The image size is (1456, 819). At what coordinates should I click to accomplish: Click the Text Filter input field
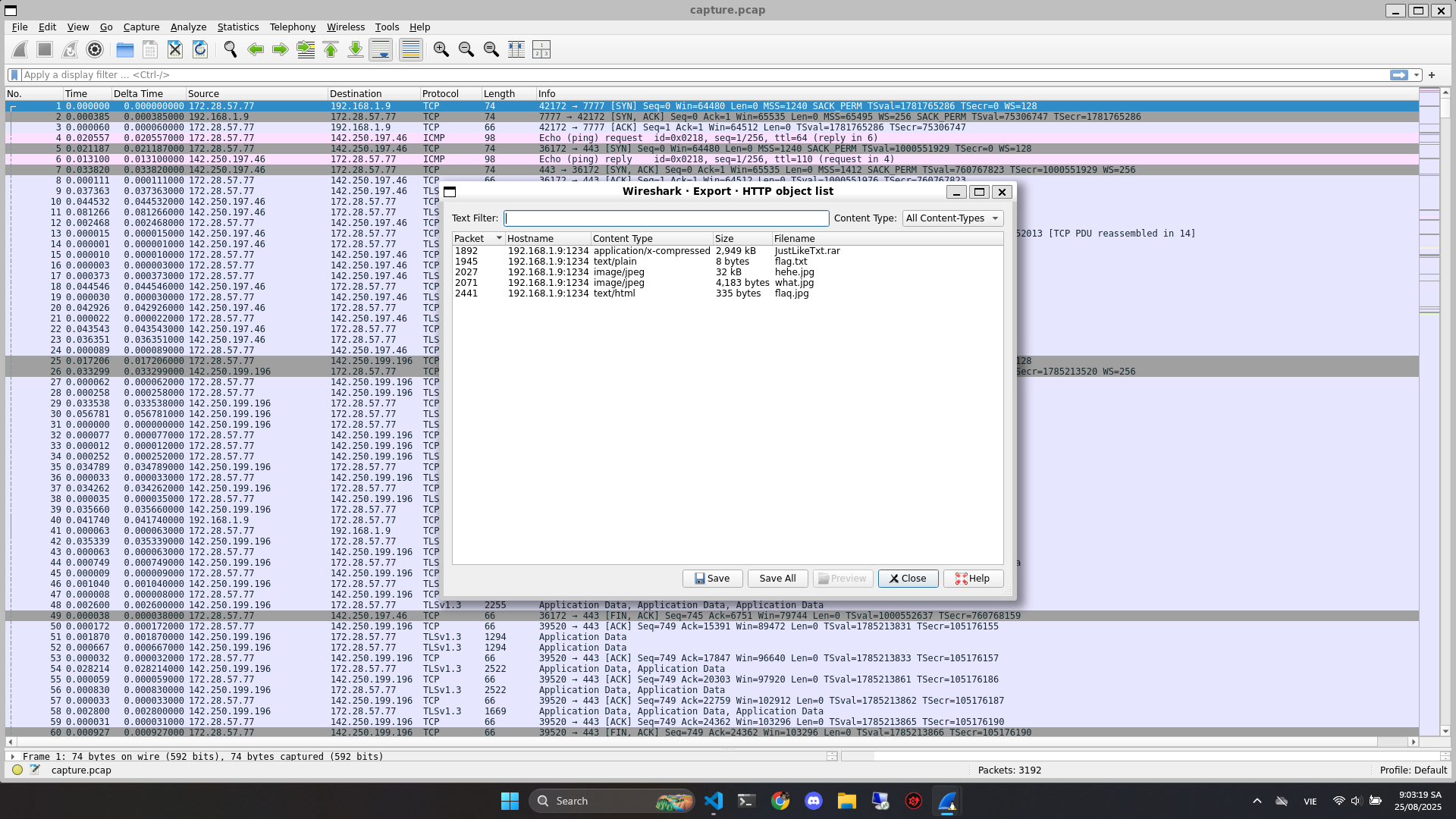click(x=666, y=218)
